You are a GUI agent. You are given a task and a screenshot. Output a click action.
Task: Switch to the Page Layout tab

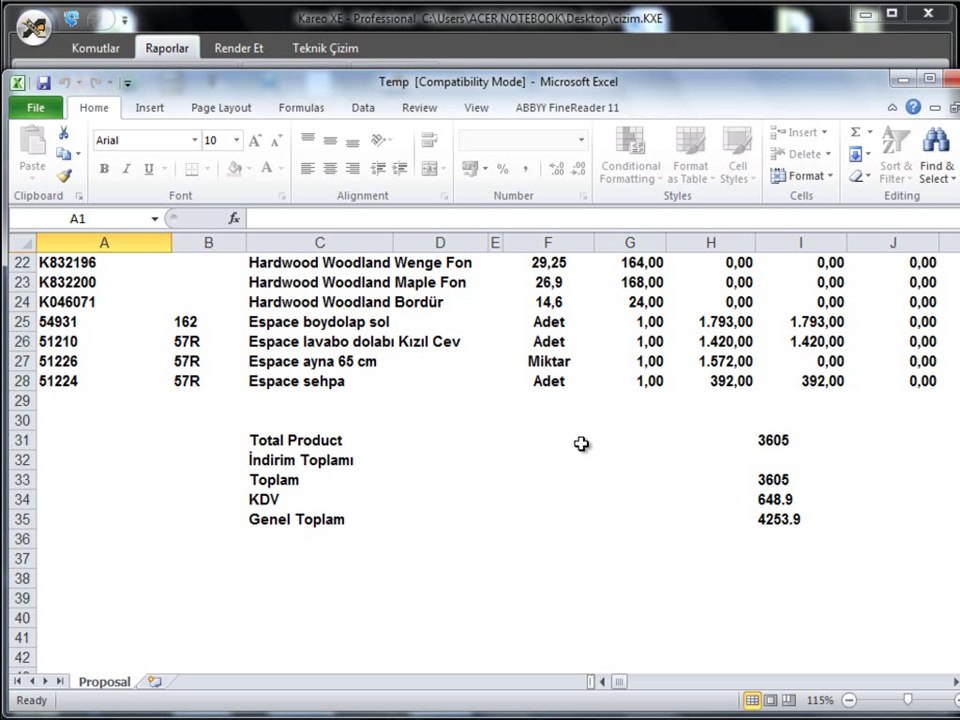pyautogui.click(x=221, y=108)
